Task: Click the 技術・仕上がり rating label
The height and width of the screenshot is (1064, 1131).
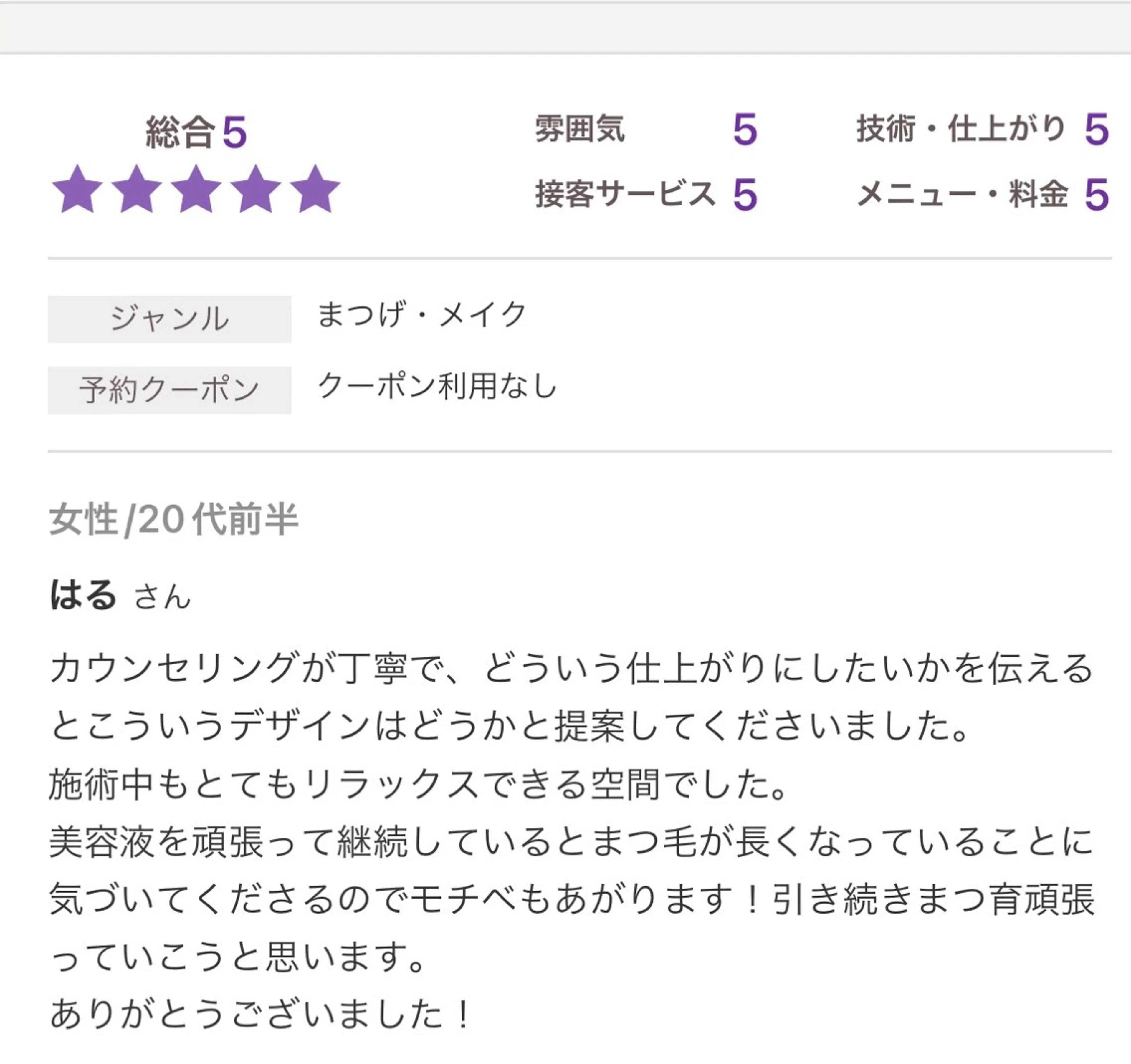Action: 961,129
